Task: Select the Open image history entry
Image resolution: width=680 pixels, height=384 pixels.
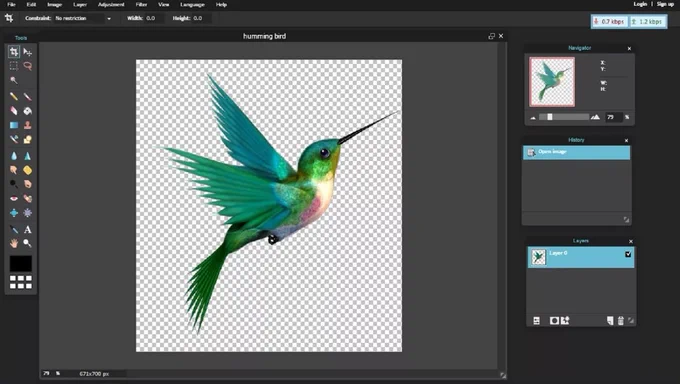Action: pyautogui.click(x=576, y=152)
